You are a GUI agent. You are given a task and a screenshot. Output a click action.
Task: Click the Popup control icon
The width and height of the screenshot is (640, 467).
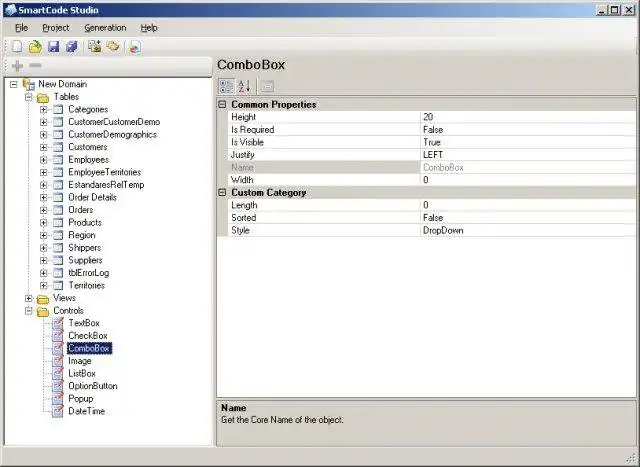tap(58, 399)
